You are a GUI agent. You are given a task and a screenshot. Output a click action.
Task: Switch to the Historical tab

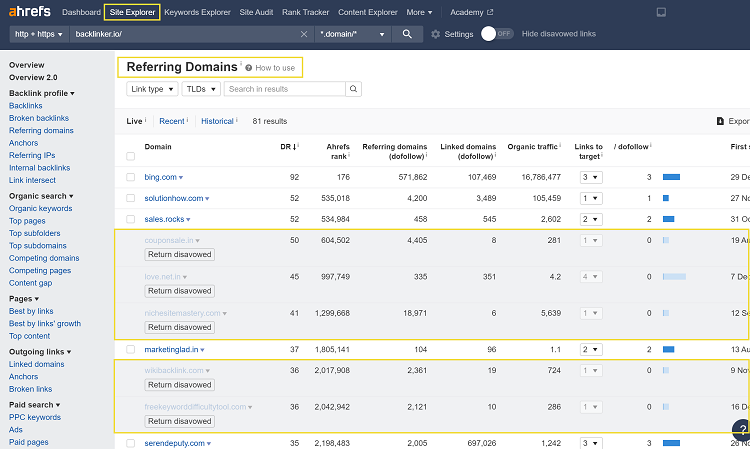tap(217, 121)
